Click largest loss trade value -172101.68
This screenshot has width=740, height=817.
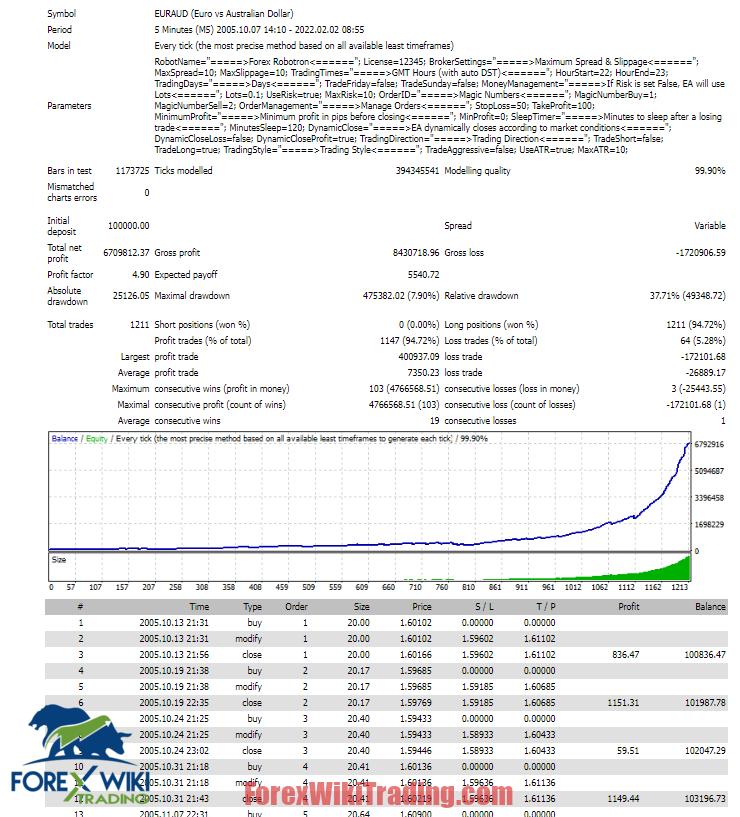(703, 357)
